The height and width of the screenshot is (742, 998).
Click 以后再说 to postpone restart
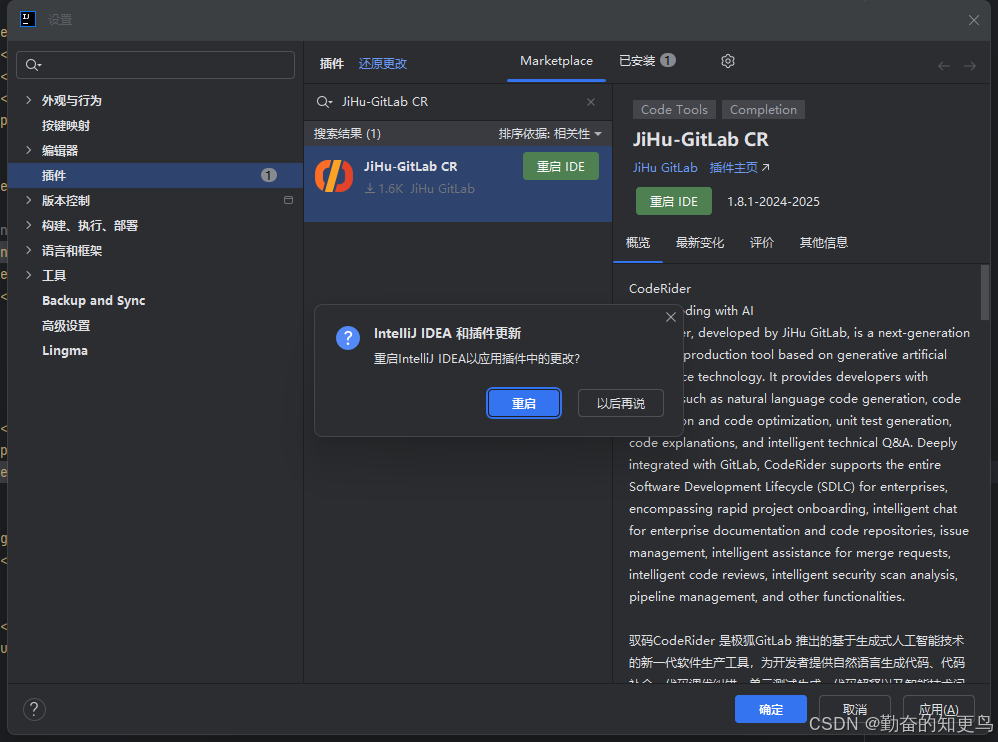click(621, 403)
